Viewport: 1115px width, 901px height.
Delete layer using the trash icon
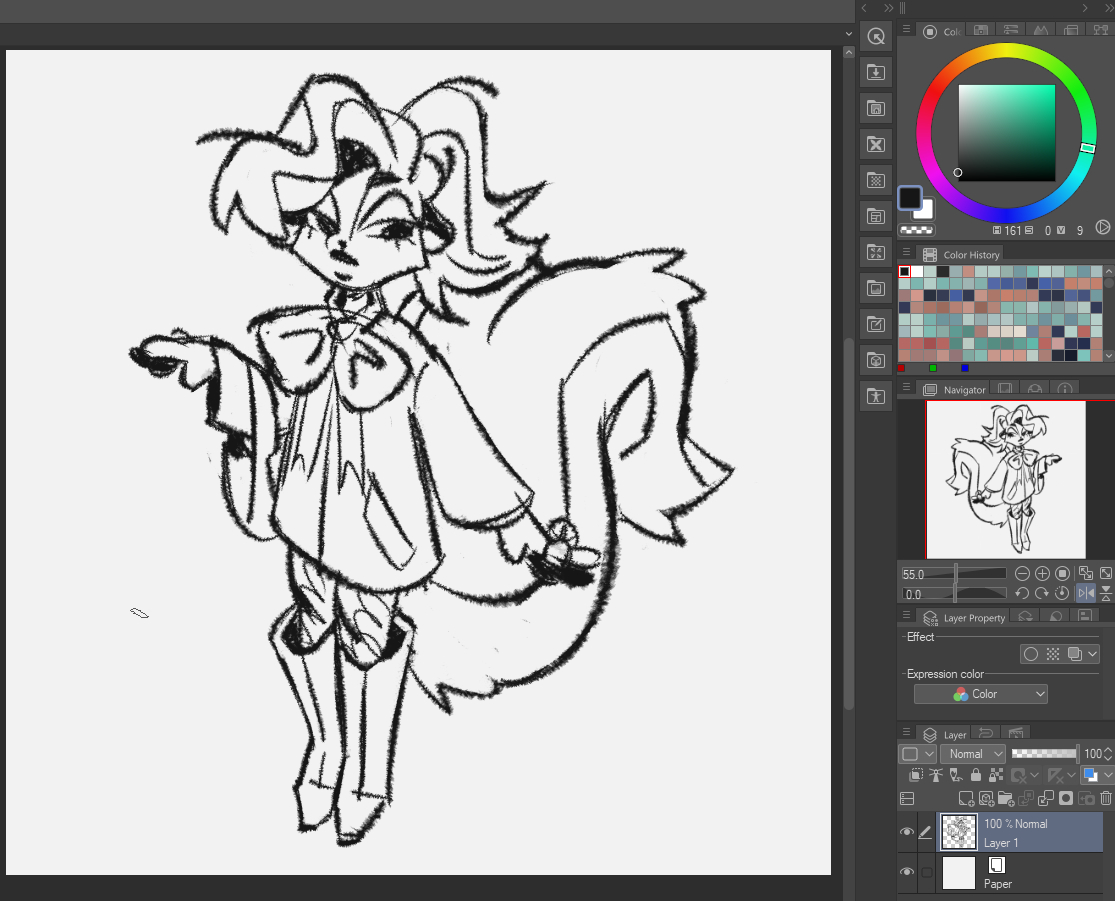[1106, 798]
